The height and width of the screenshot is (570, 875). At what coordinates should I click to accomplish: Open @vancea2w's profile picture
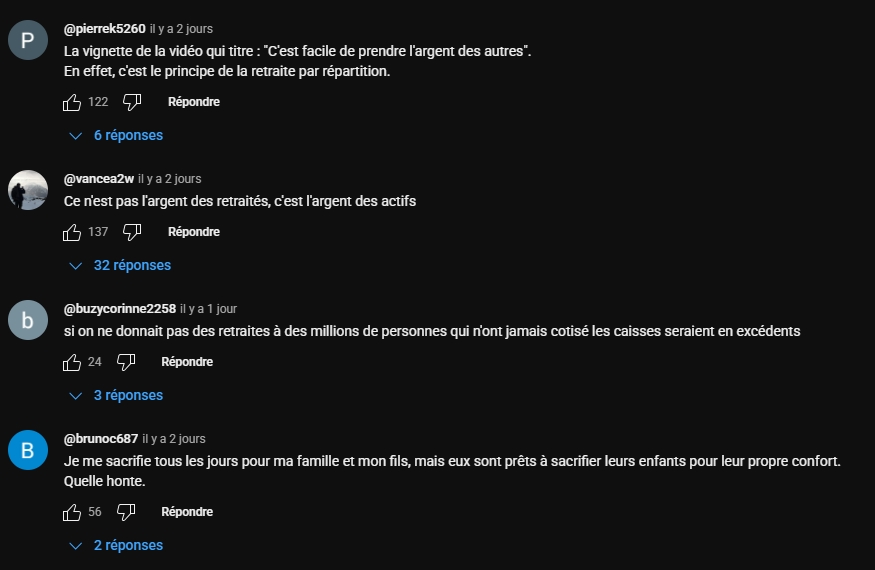tap(28, 190)
